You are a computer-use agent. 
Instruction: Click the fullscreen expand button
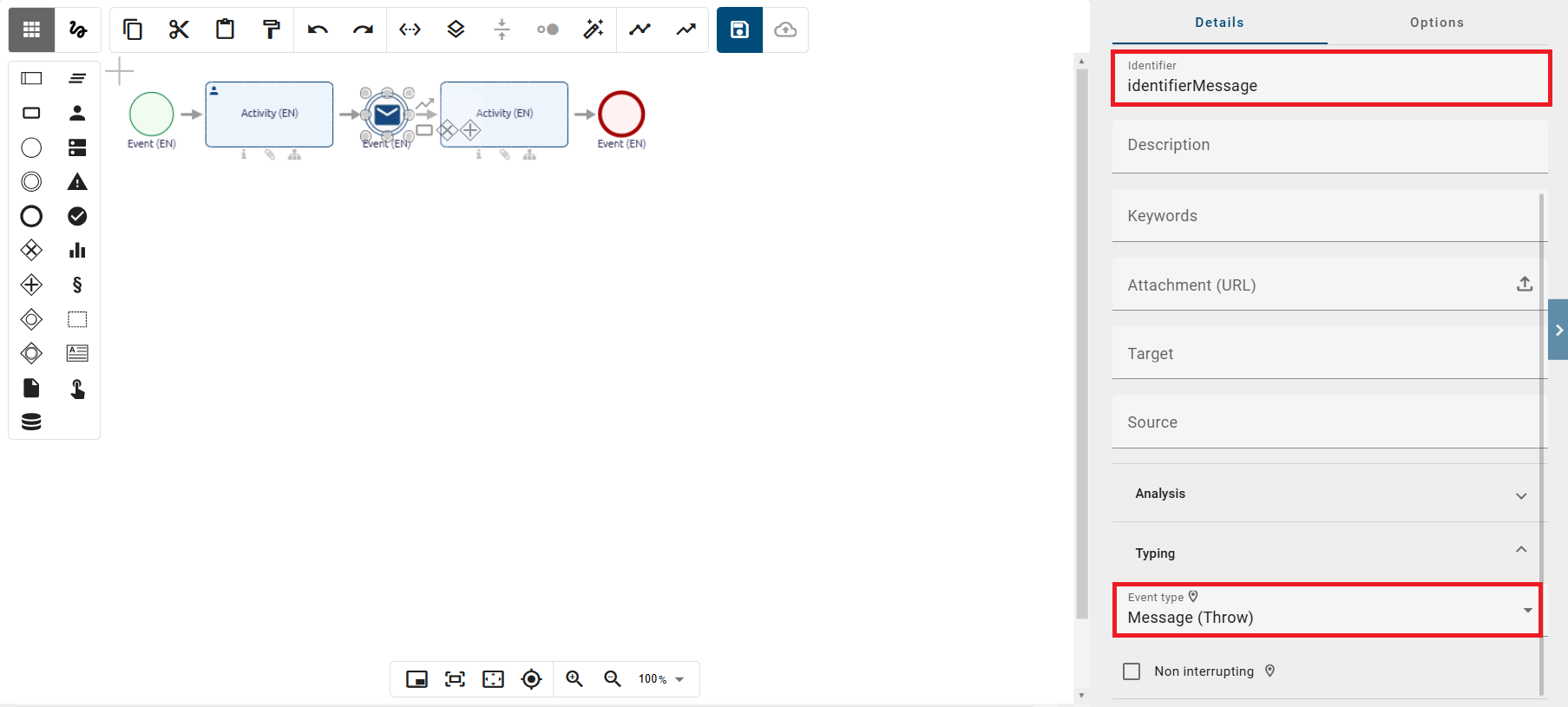coord(493,679)
